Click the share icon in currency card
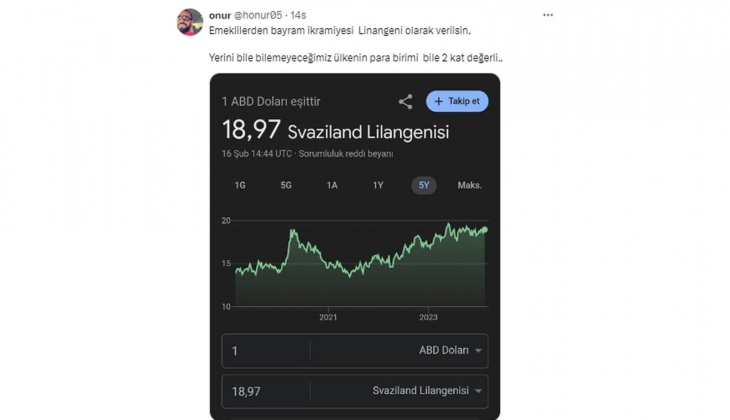 click(x=405, y=101)
